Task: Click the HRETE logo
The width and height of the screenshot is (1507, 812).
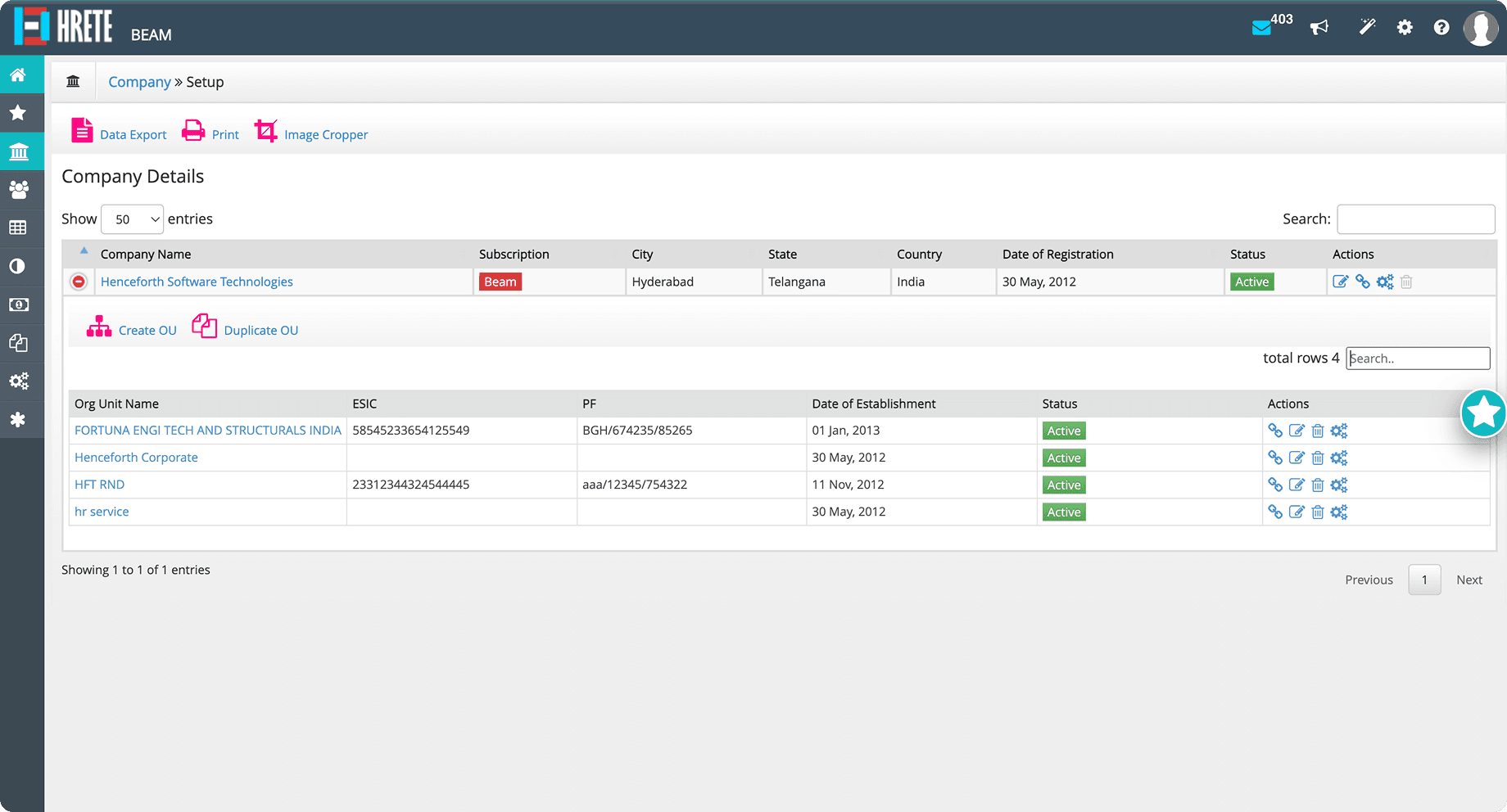Action: tap(64, 26)
